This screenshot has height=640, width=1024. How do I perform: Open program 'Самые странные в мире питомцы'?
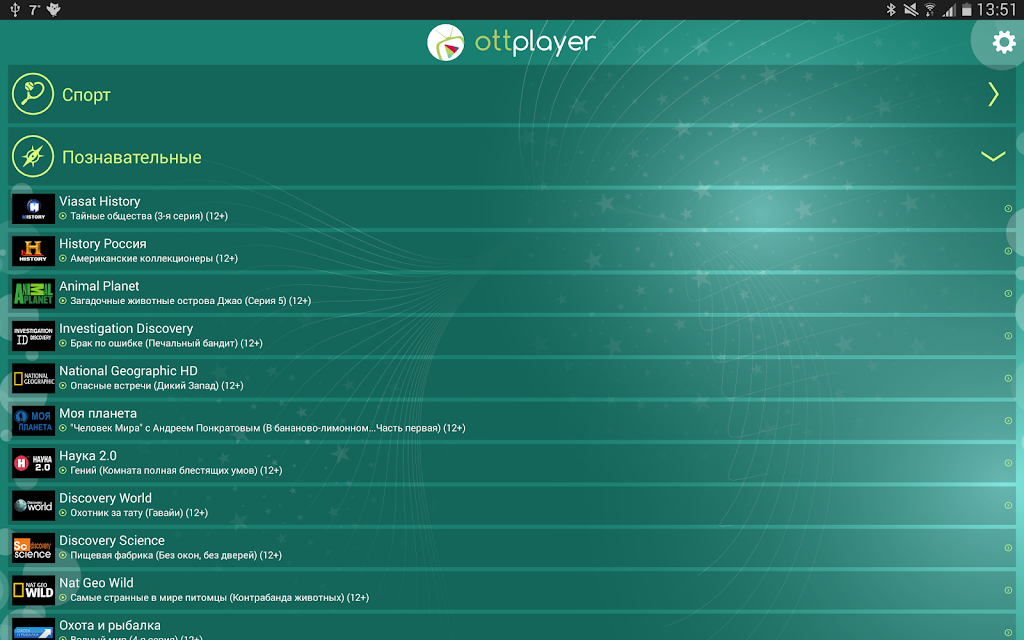tap(219, 598)
